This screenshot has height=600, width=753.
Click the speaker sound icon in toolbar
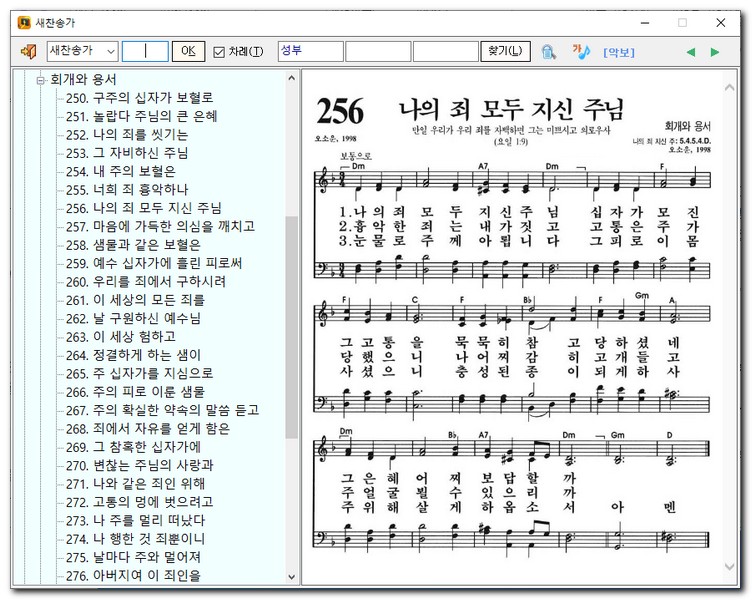point(28,51)
